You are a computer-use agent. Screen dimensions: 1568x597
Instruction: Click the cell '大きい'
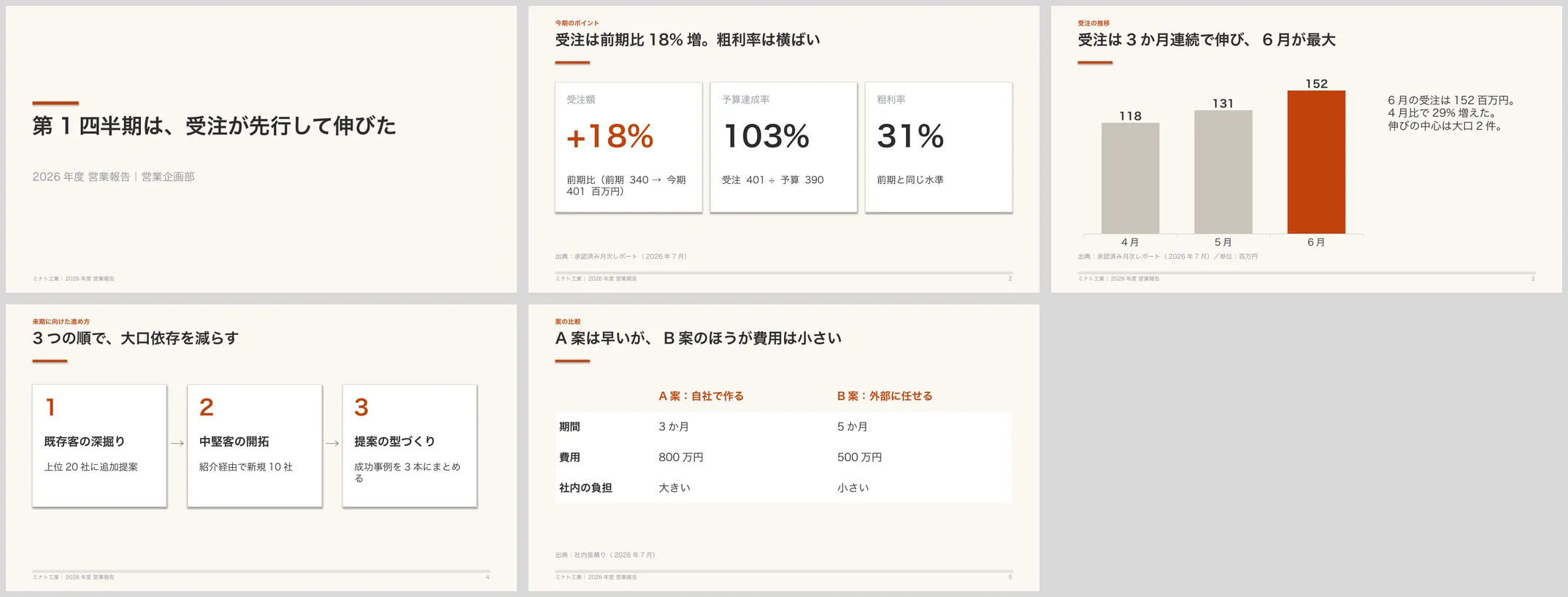point(675,488)
